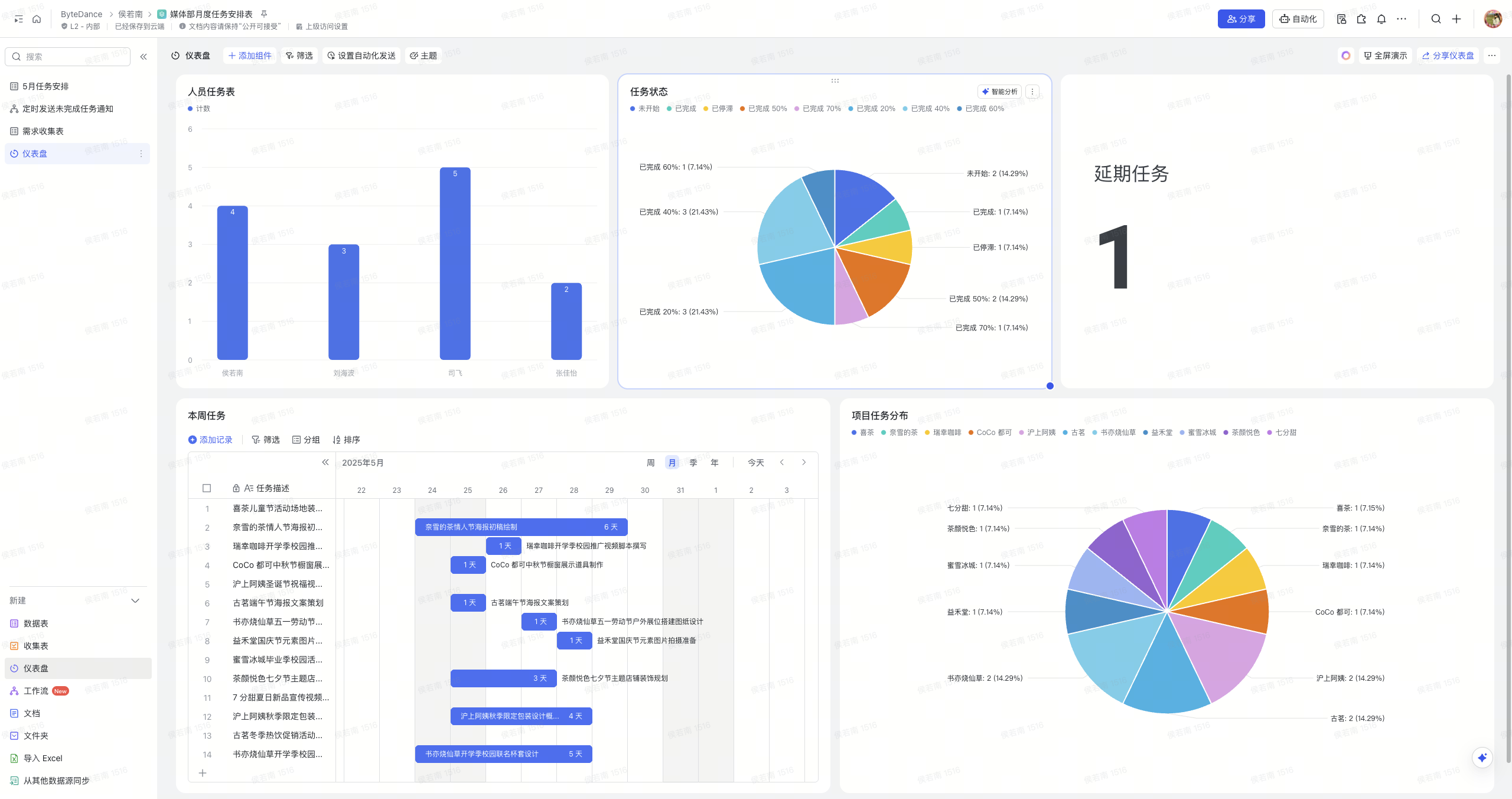
Task: Click the blue 分享 button
Action: (1240, 19)
